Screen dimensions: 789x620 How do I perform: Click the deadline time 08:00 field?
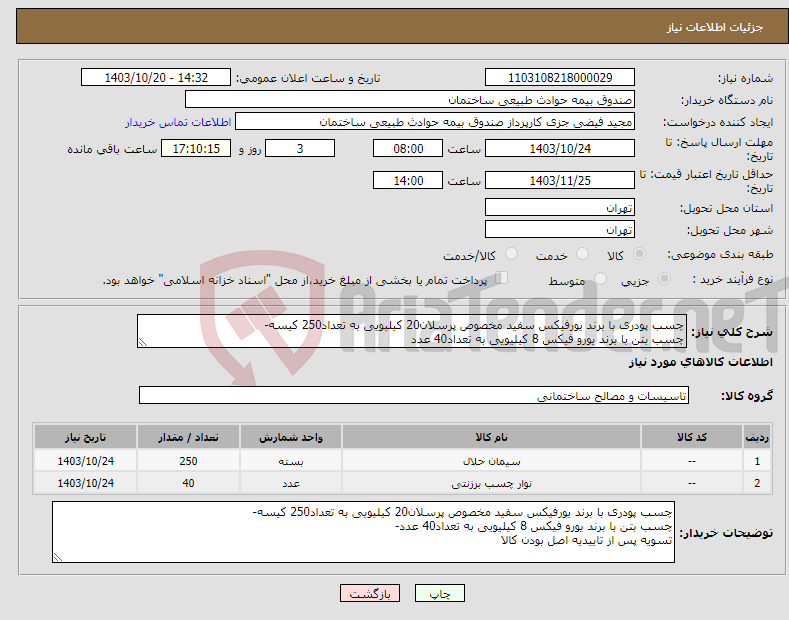coord(408,149)
